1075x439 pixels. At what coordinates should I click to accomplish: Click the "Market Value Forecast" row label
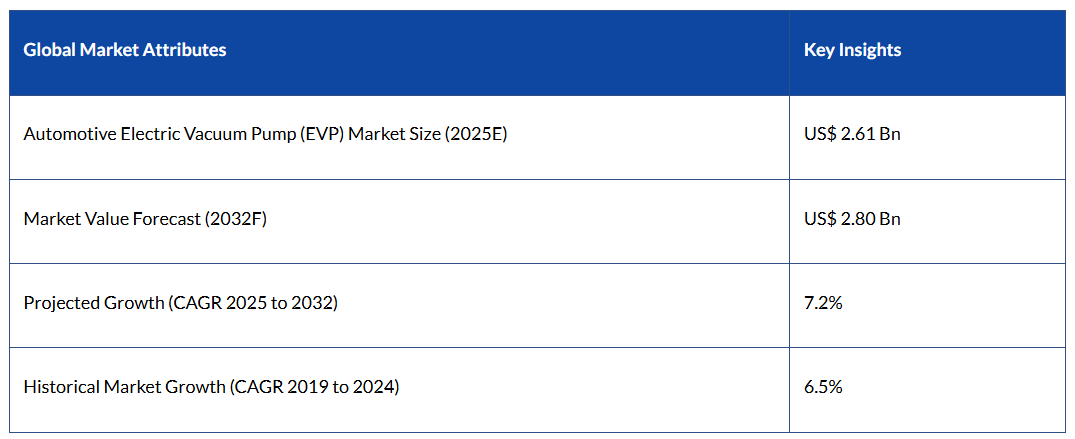[145, 218]
